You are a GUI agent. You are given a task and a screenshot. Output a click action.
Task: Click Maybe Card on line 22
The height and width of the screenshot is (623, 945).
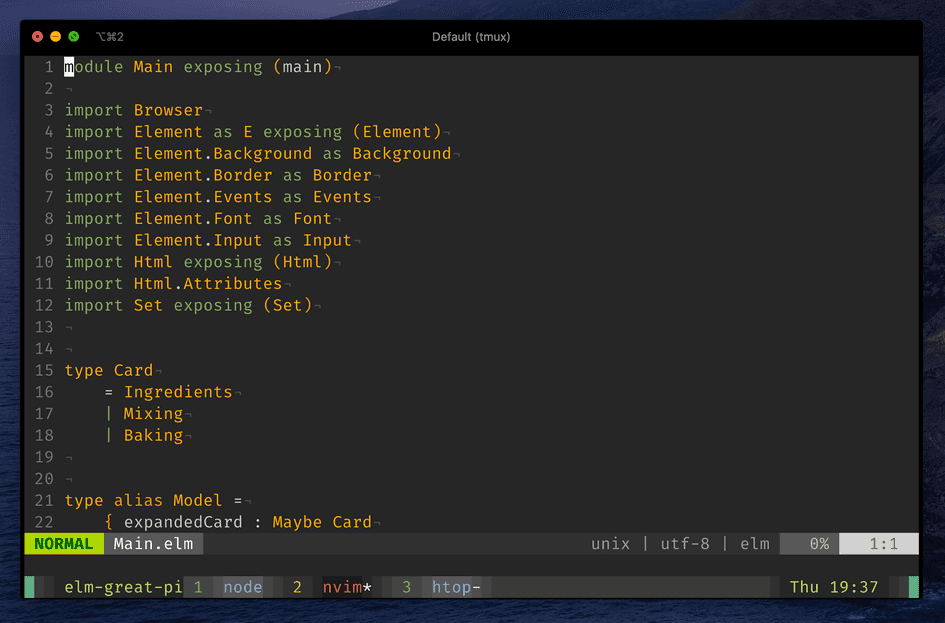[322, 522]
